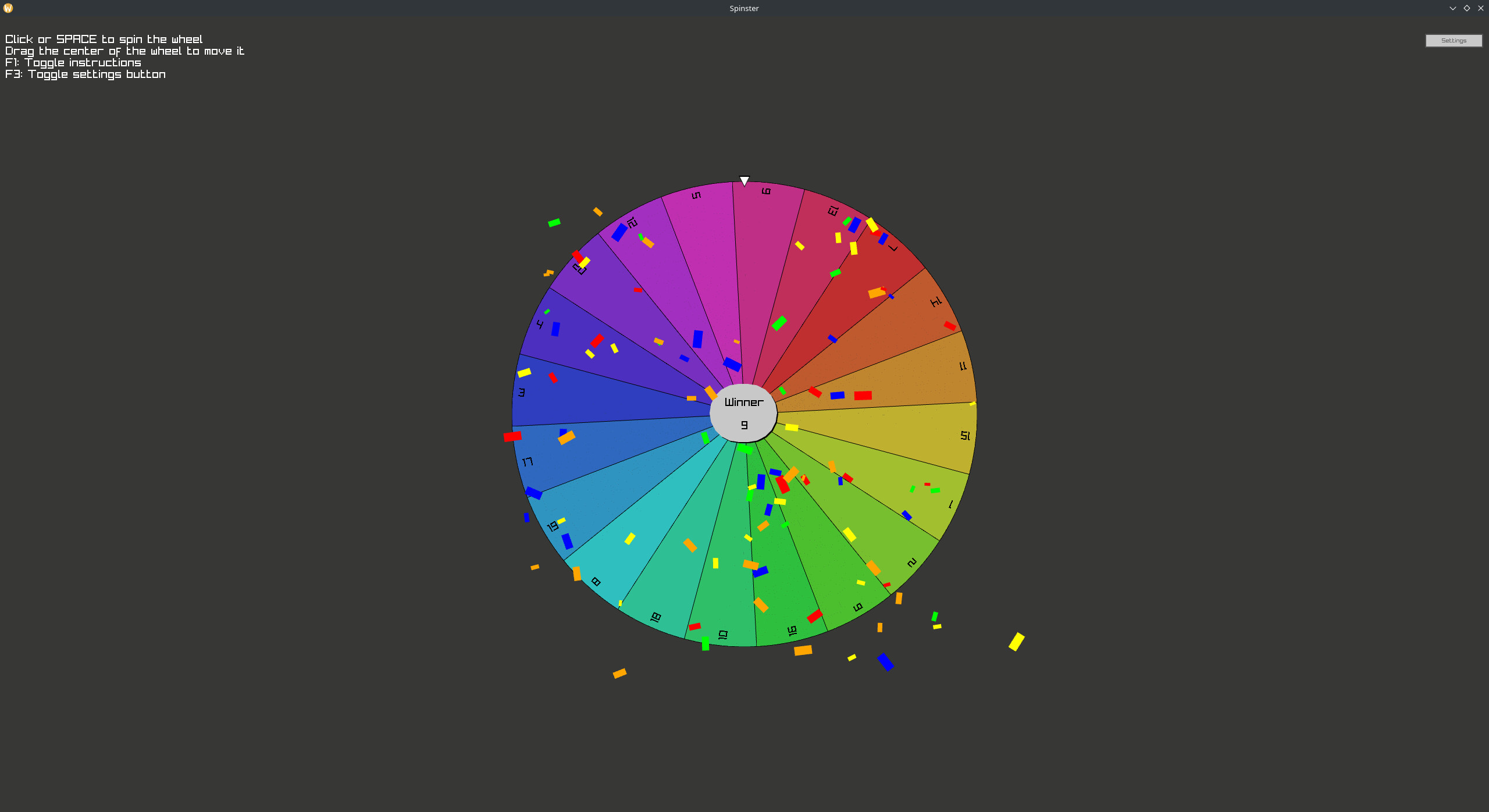This screenshot has height=812, width=1489.
Task: Click the diamond maximize icon in titlebar
Action: 1466,8
